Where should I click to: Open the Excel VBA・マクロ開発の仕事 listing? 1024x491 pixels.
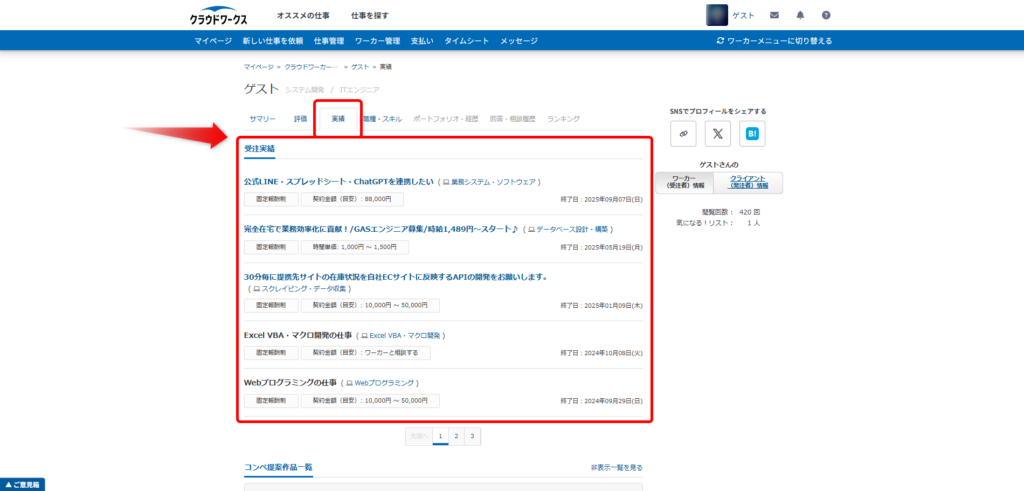click(299, 335)
